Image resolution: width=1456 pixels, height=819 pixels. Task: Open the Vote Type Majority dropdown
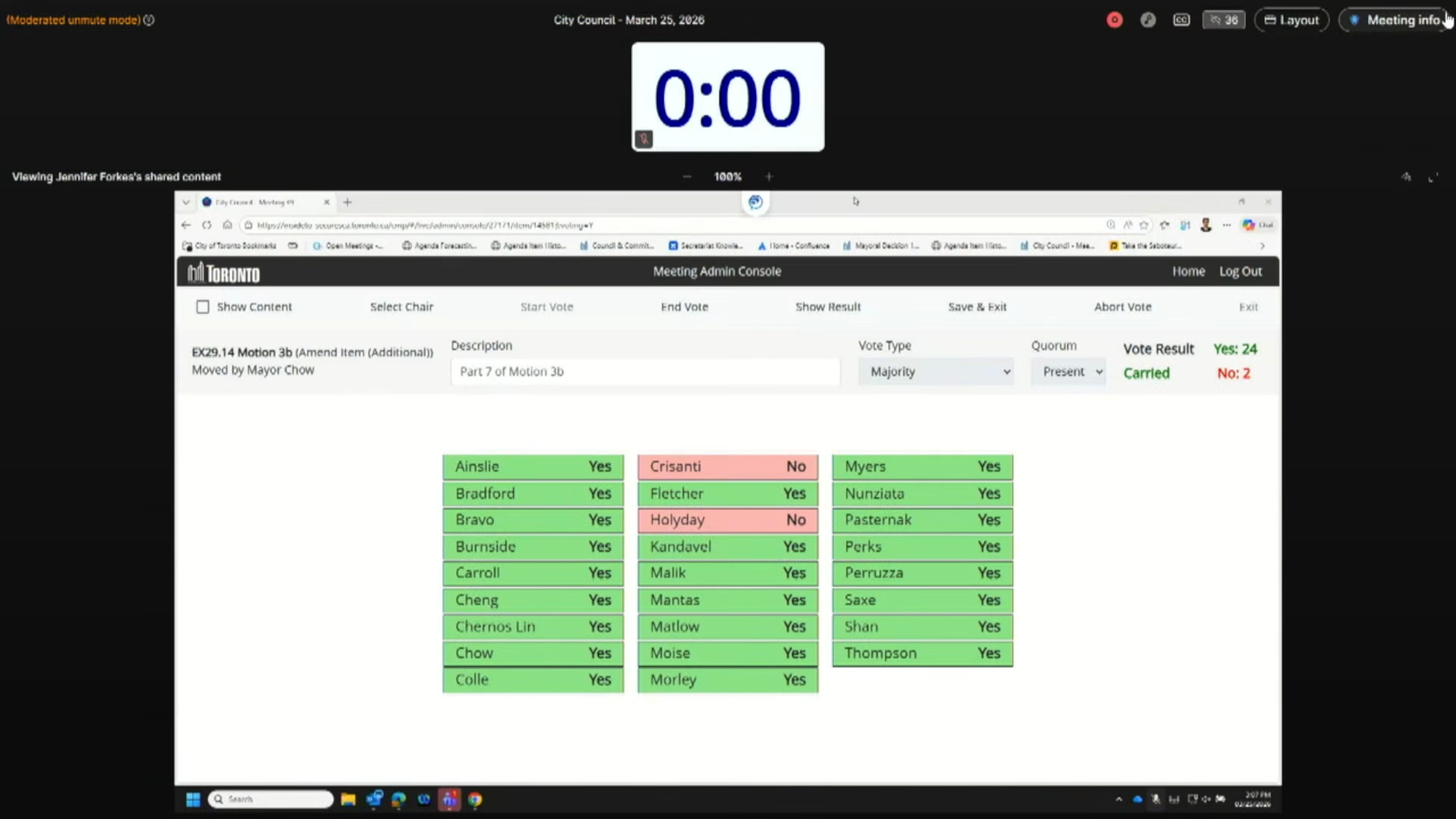[937, 372]
